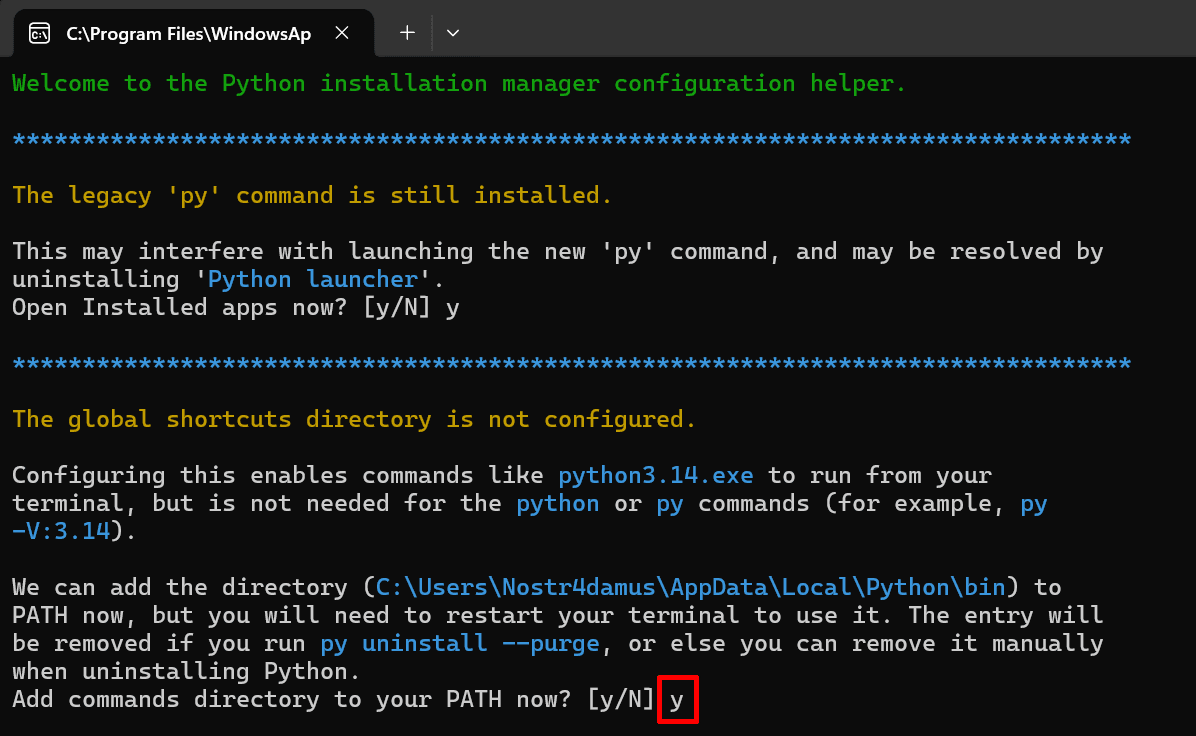Screen dimensions: 1196x736
Task: Click the first row of blue asterisks
Action: coord(571,140)
